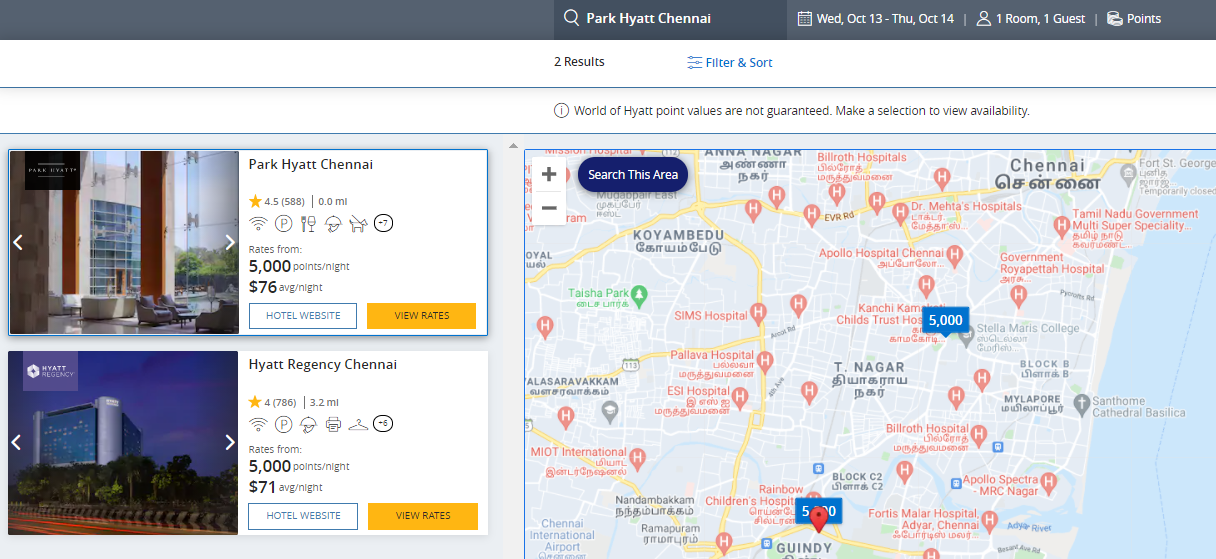Open the Park Hyatt Chennai title link
1216x559 pixels.
coord(311,165)
